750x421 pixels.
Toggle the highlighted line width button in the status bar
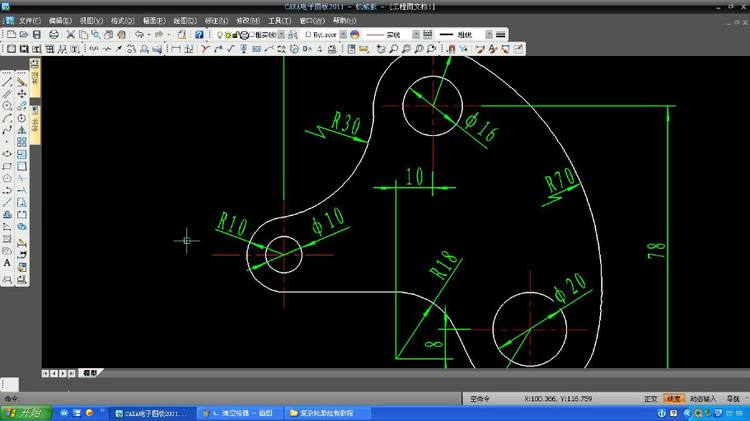[x=673, y=399]
